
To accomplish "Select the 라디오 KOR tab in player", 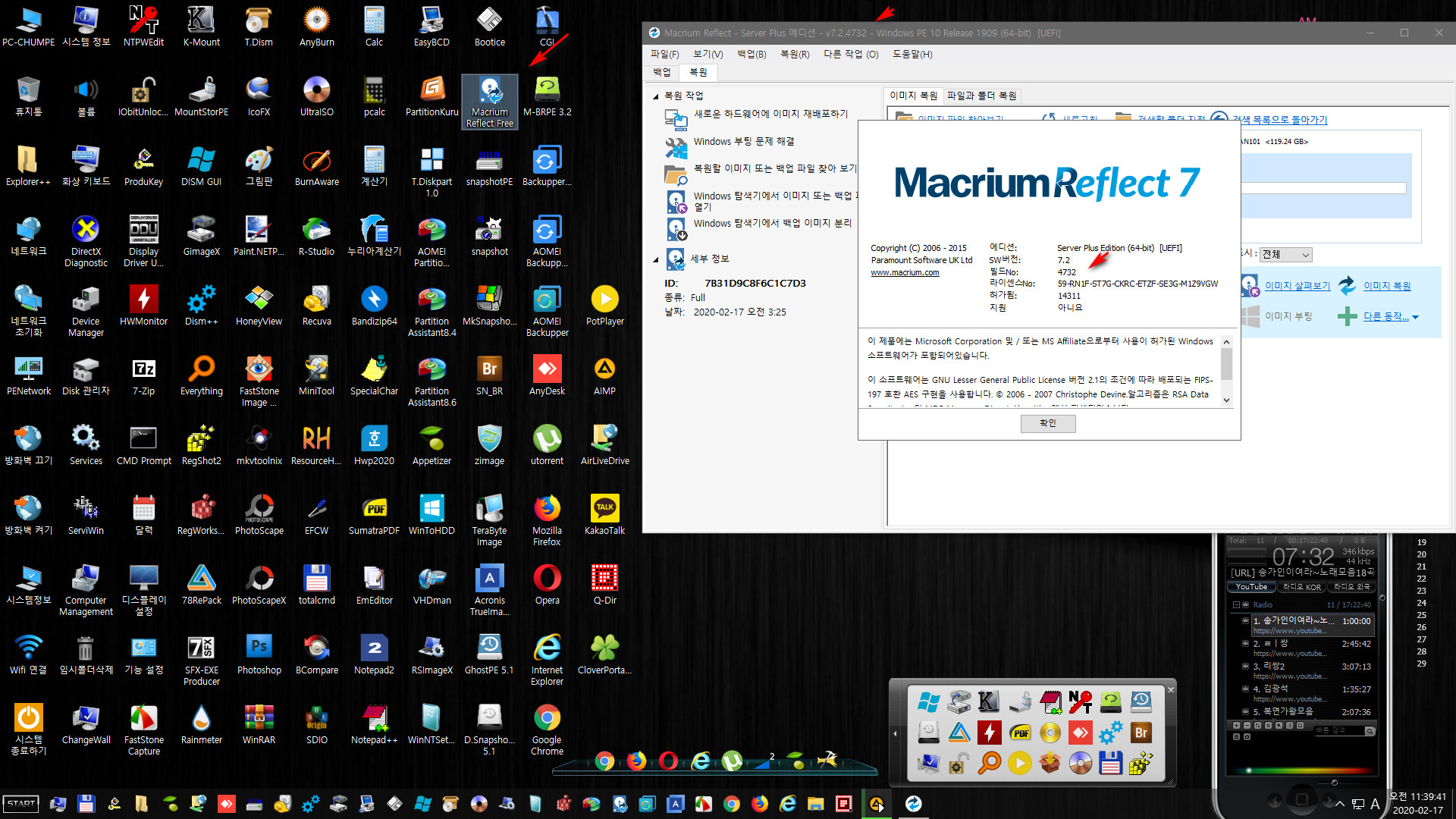I will [1302, 587].
